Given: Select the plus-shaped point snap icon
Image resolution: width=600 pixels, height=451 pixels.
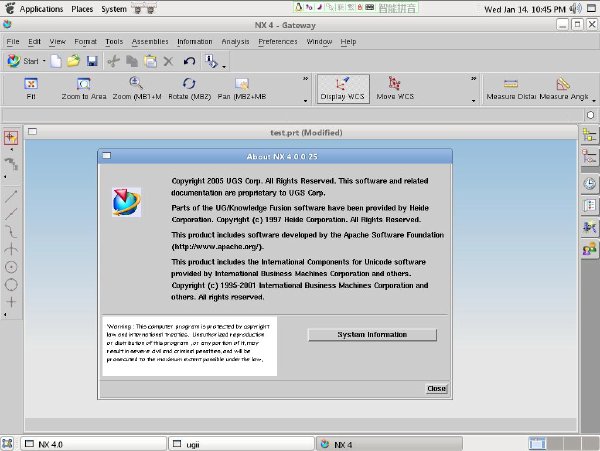Looking at the screenshot, I should (x=11, y=302).
